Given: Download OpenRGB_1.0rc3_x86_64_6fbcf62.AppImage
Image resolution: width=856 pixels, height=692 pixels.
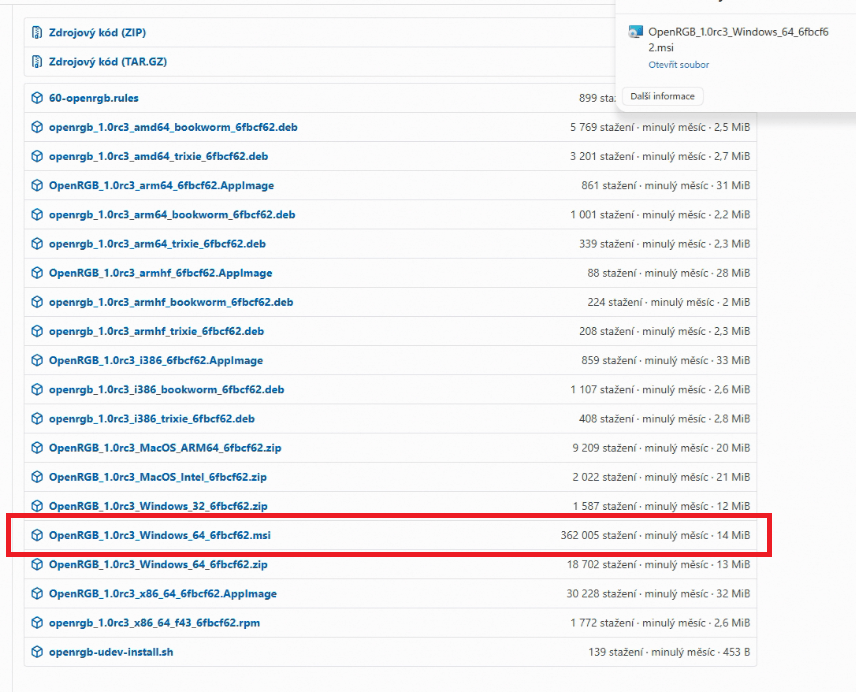Looking at the screenshot, I should (x=163, y=594).
